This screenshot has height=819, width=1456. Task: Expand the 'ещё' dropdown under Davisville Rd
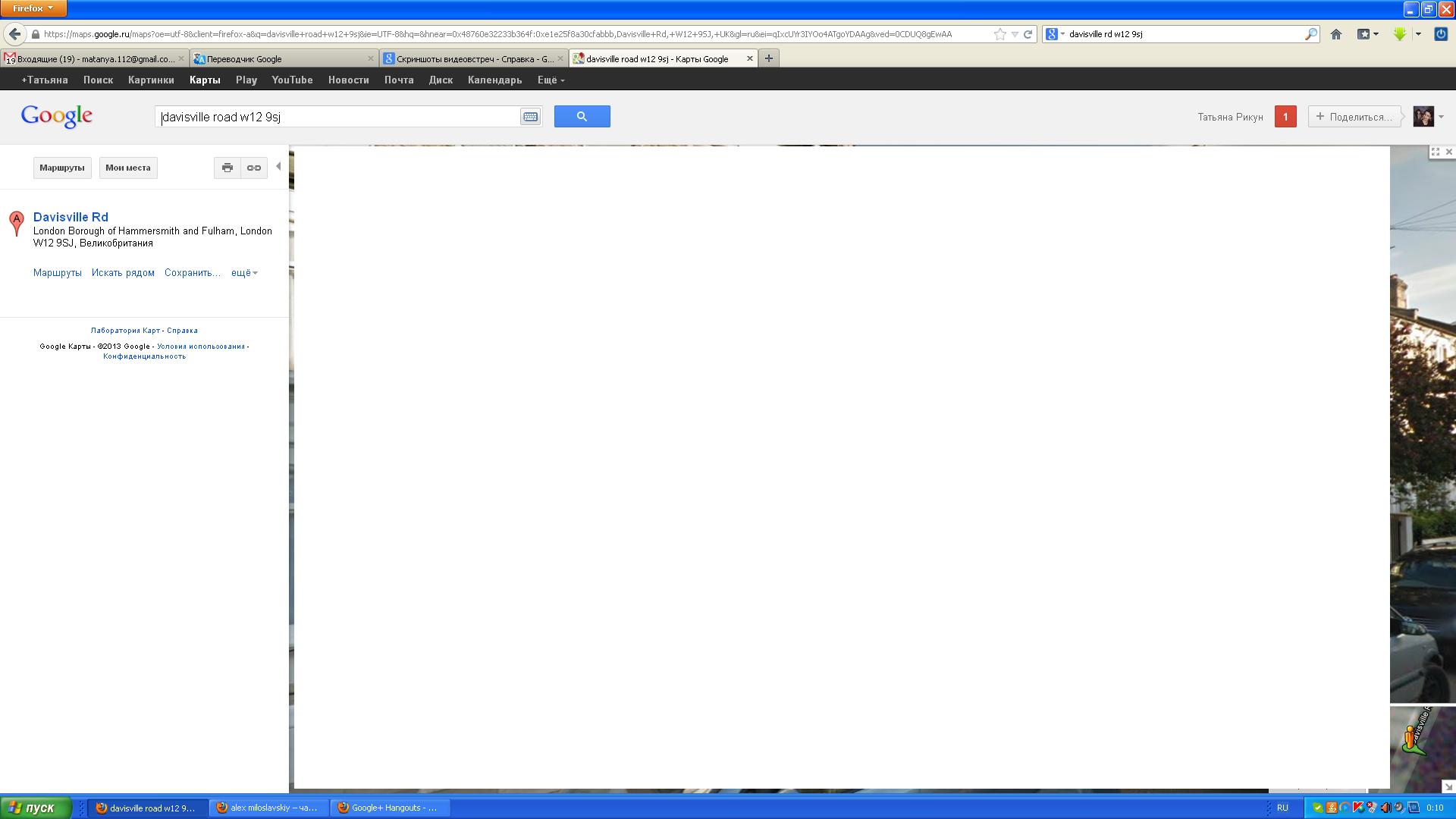(244, 273)
